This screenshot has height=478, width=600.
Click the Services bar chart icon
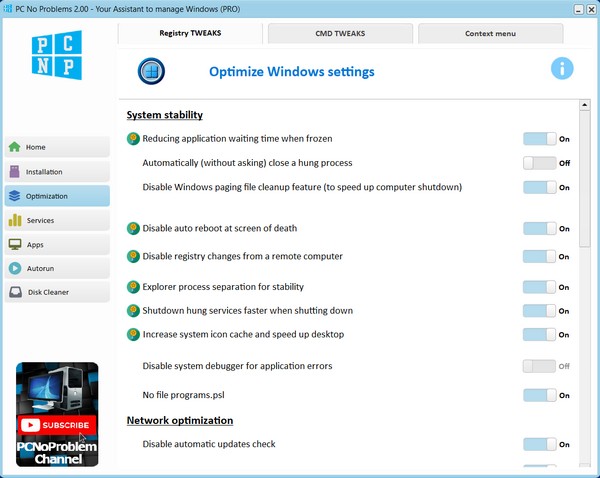pos(15,220)
